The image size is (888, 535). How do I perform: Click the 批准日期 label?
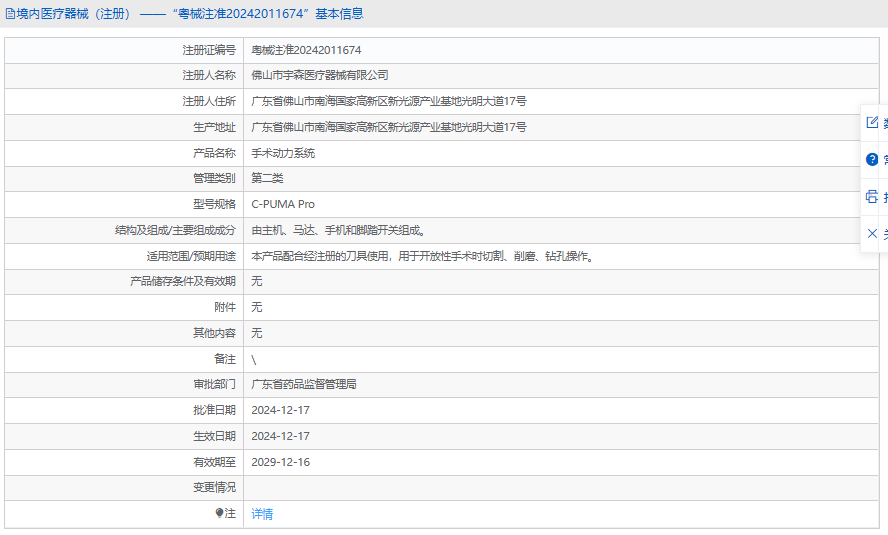(x=214, y=410)
